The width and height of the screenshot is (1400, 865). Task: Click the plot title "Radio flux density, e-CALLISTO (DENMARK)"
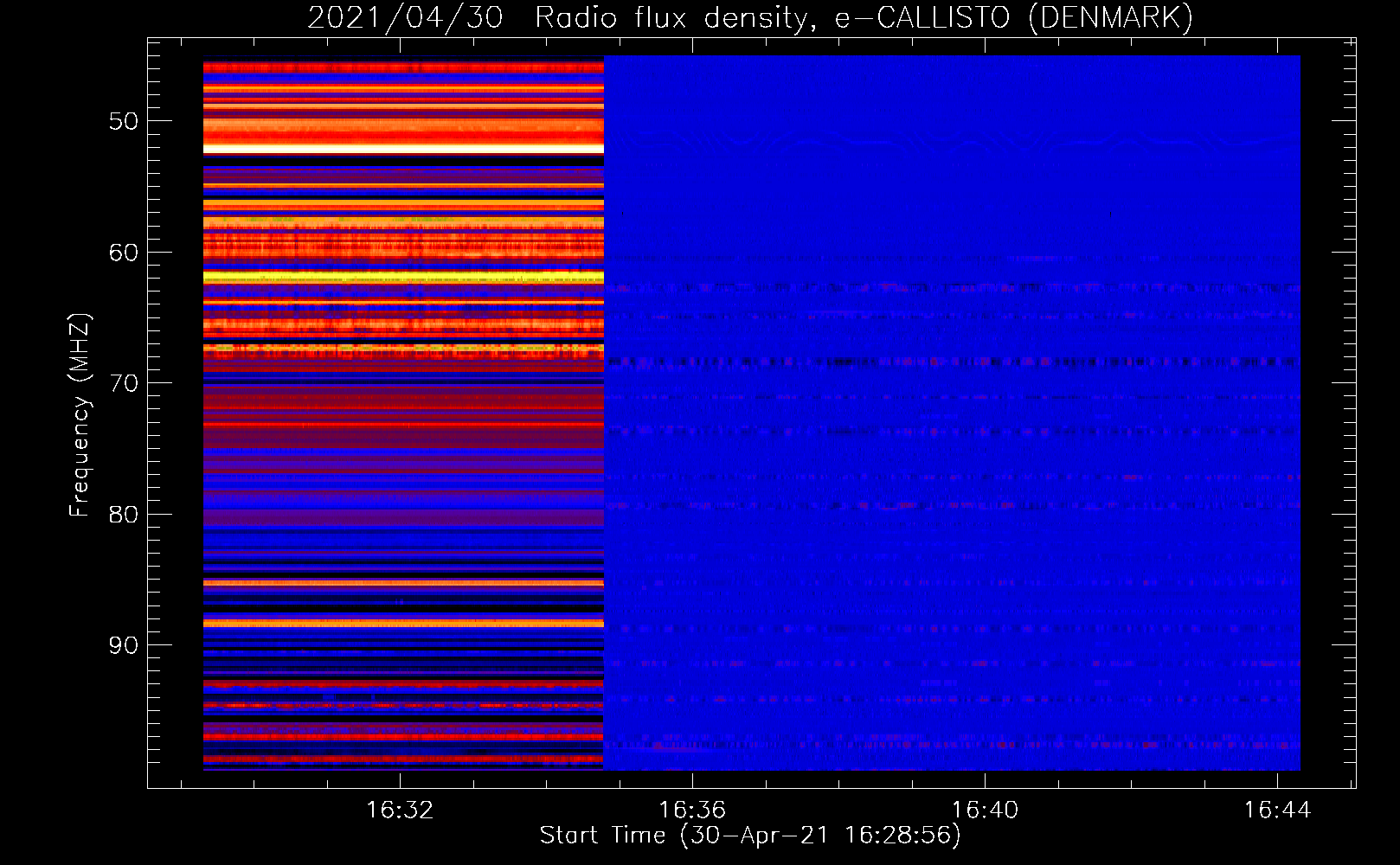pos(864,17)
